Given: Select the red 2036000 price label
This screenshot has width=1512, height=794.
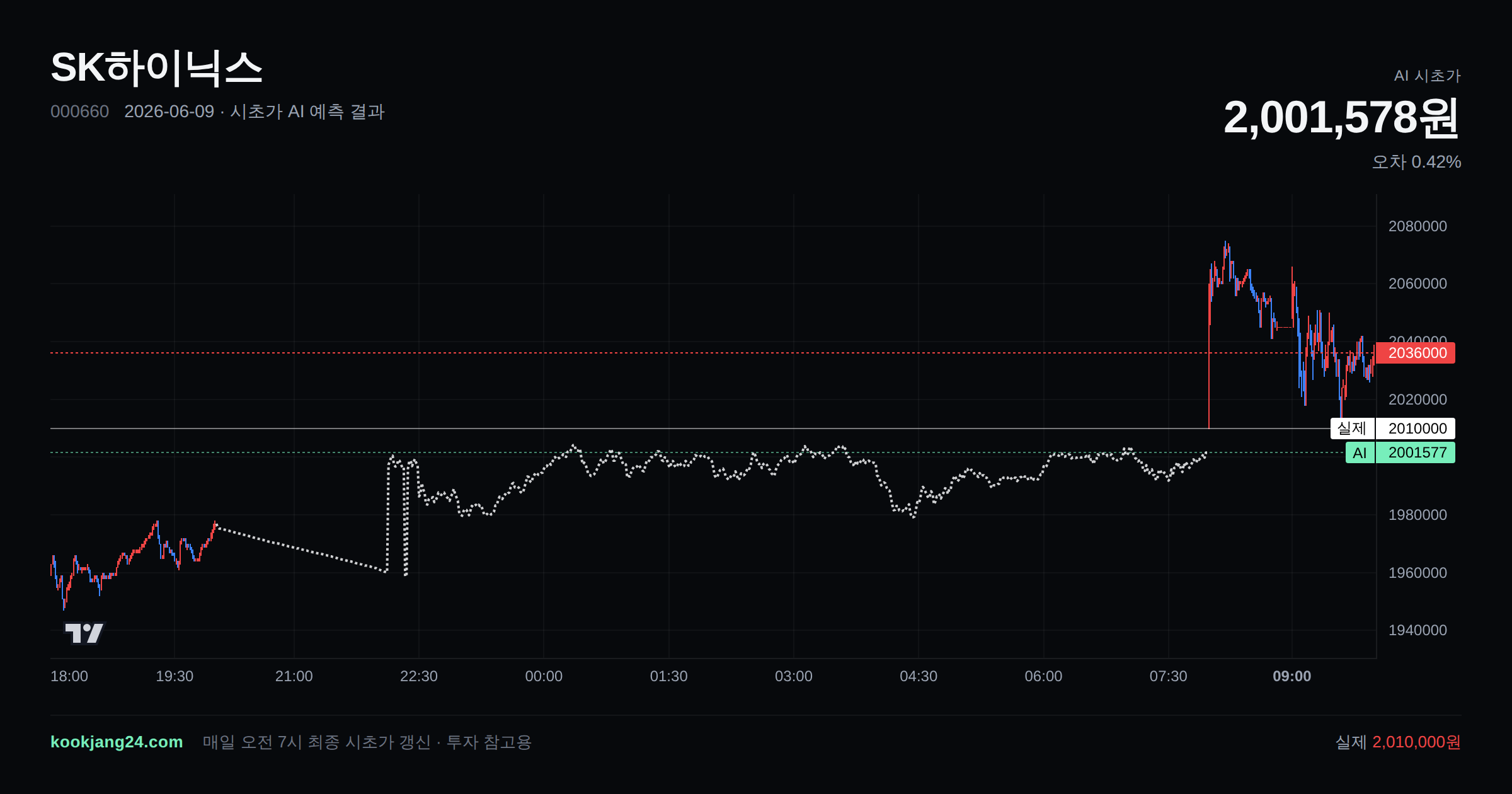Looking at the screenshot, I should pos(1415,353).
